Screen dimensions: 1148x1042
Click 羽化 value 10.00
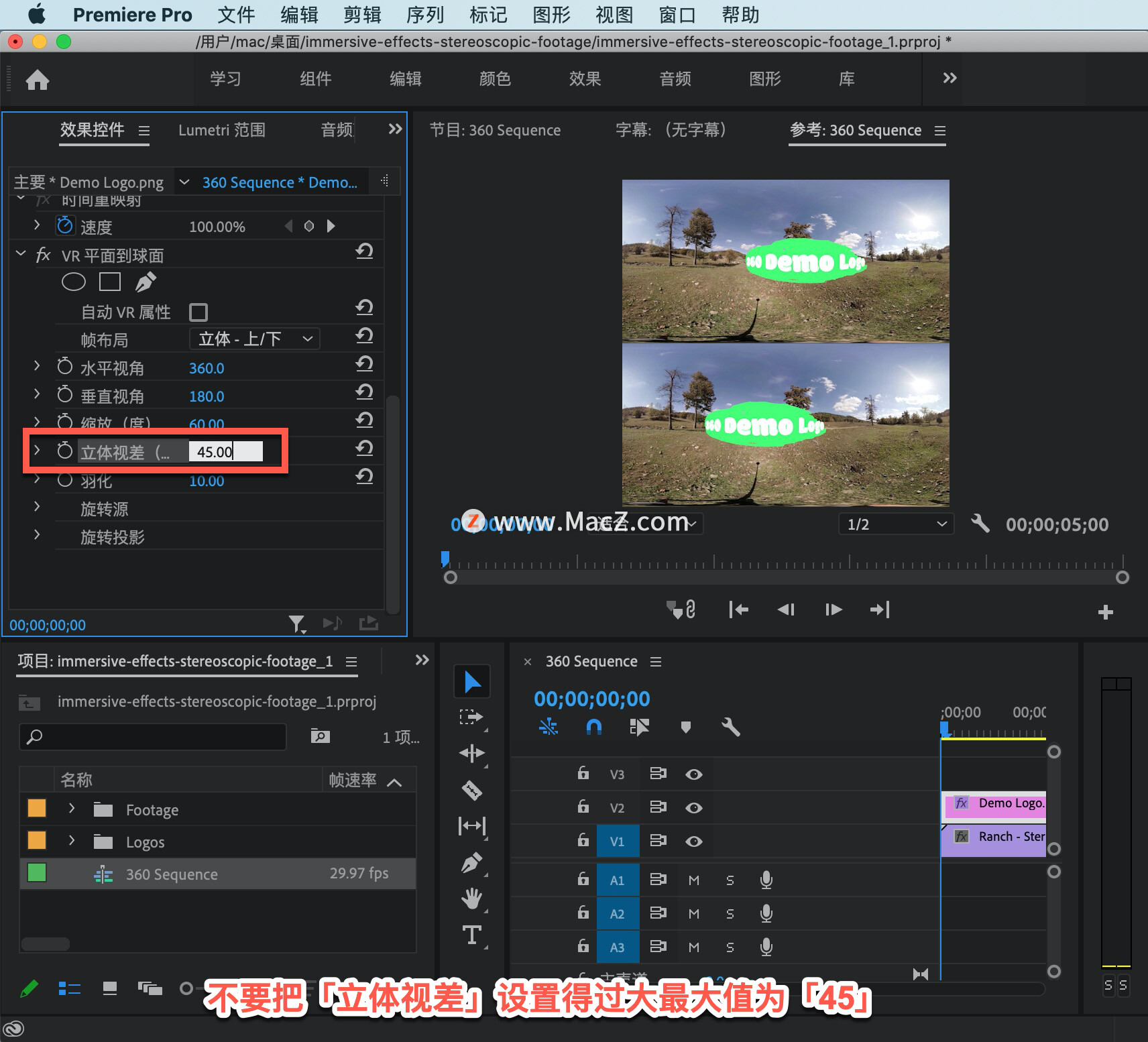207,481
